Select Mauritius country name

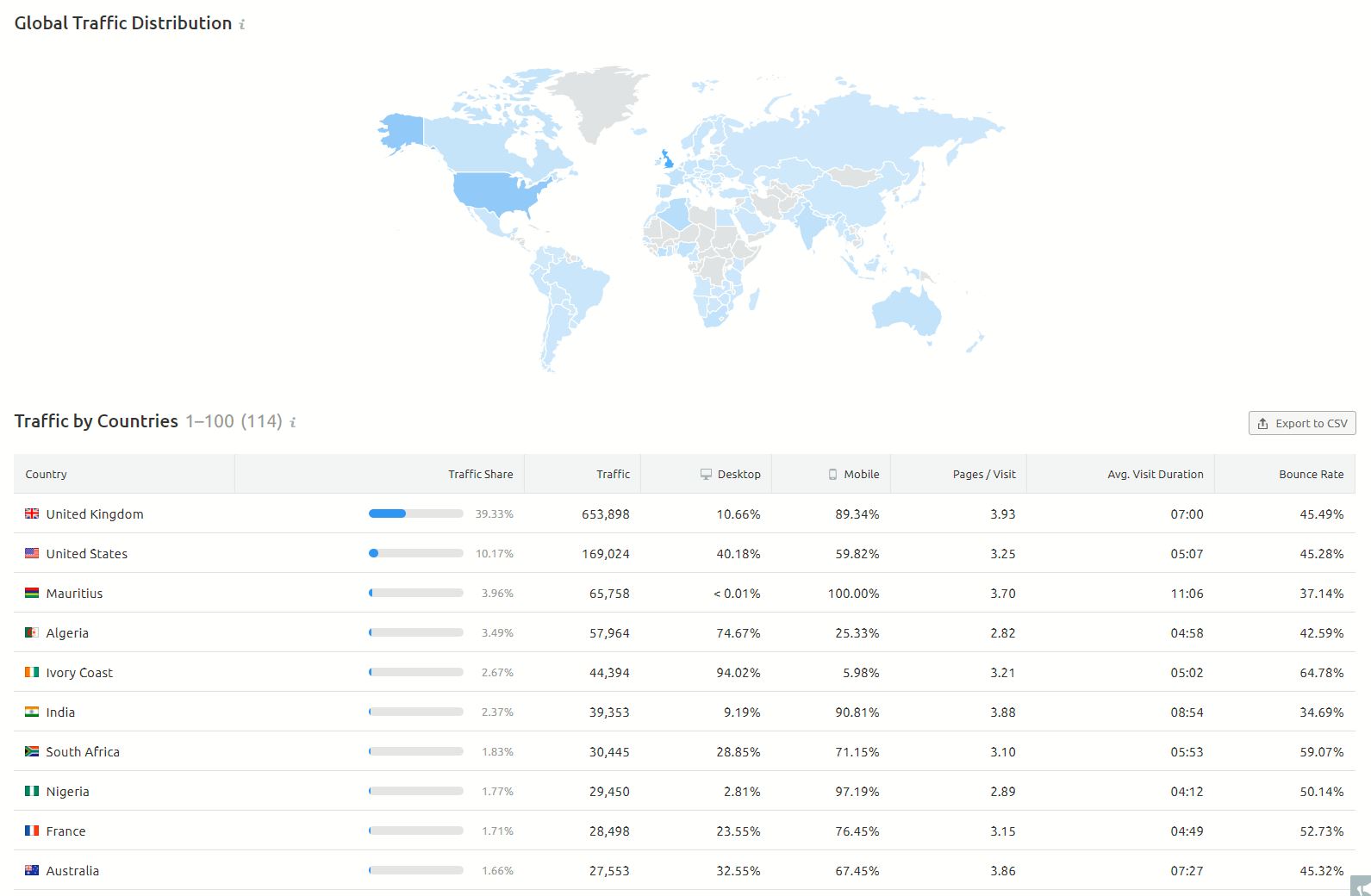tap(74, 594)
